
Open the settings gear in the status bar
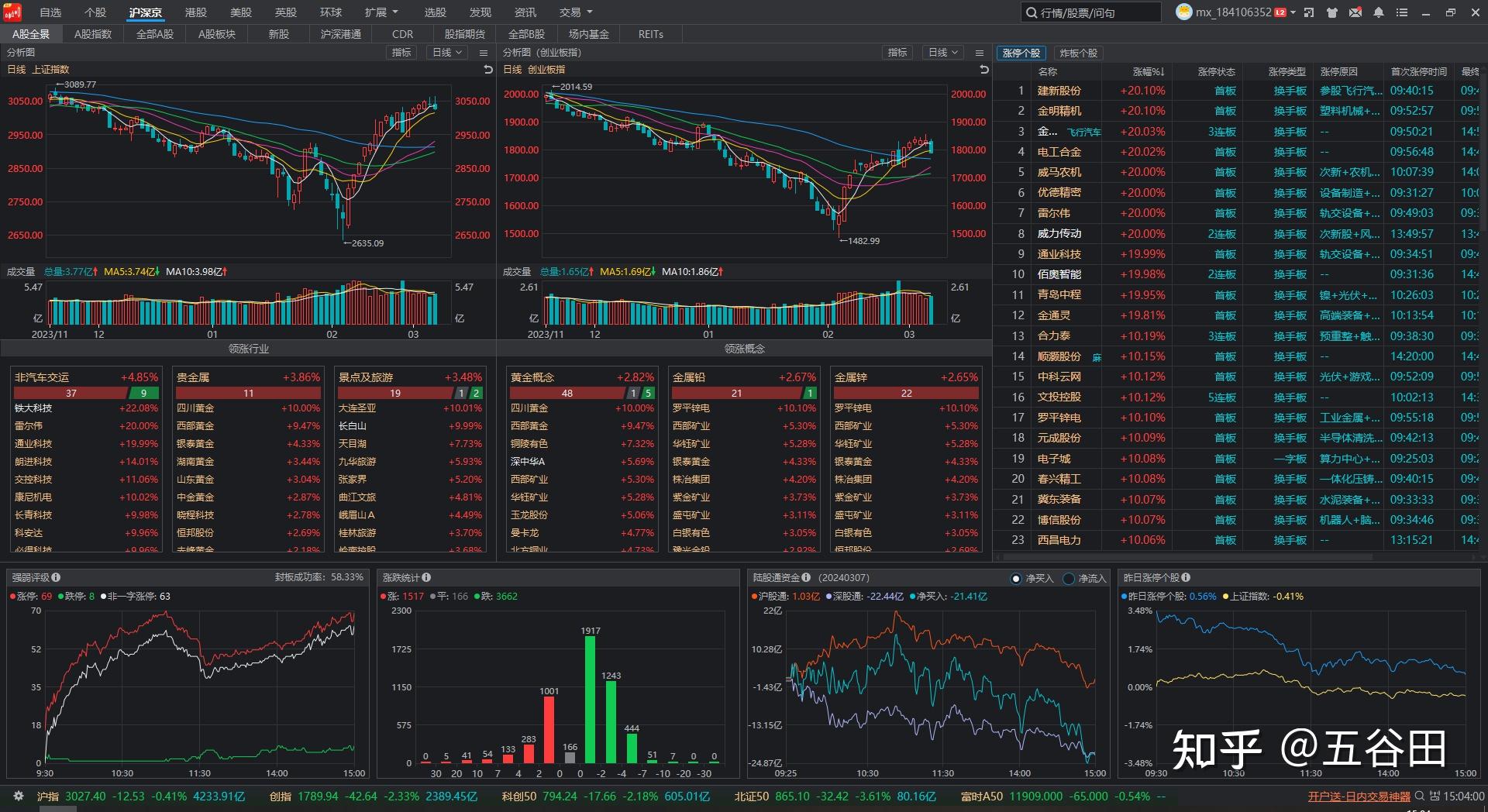pyautogui.click(x=19, y=796)
